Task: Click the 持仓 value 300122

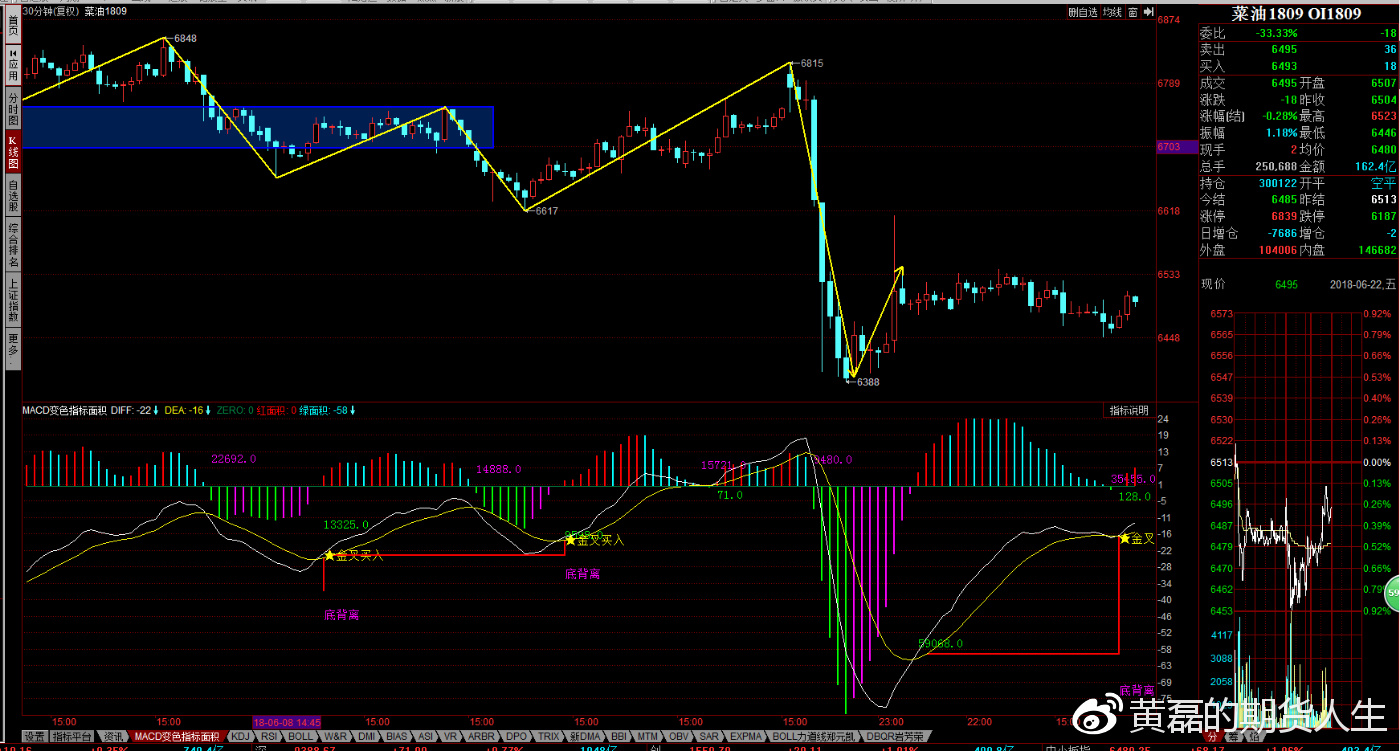Action: coord(1278,183)
